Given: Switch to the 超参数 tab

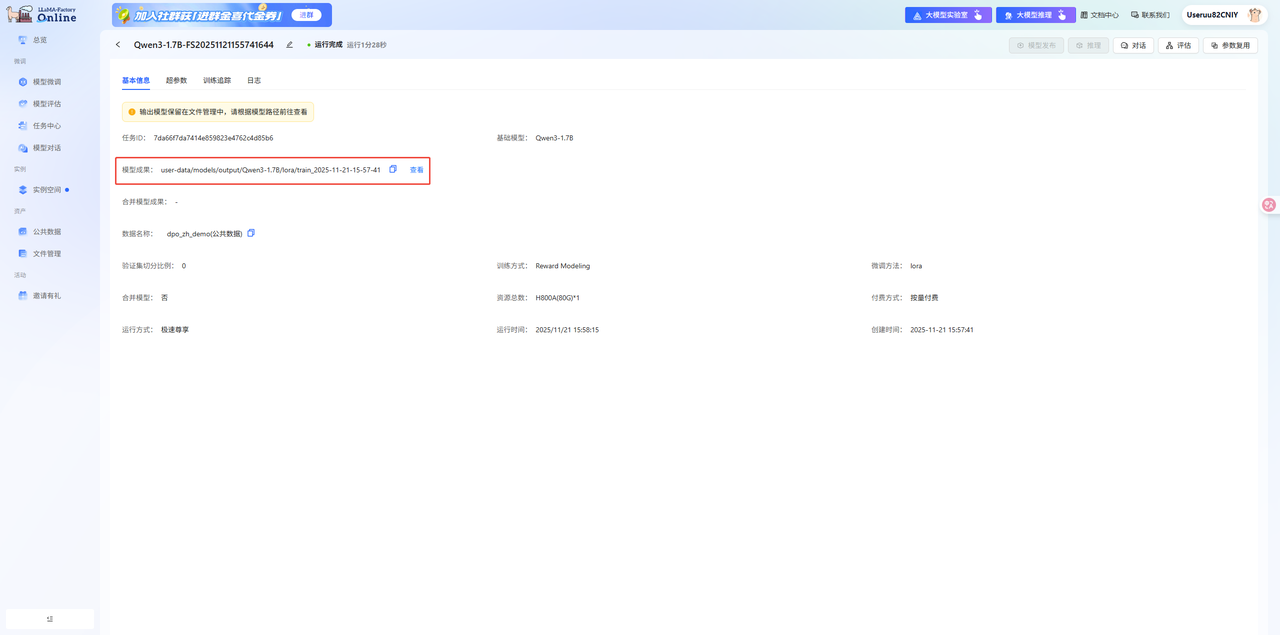Looking at the screenshot, I should tap(176, 80).
